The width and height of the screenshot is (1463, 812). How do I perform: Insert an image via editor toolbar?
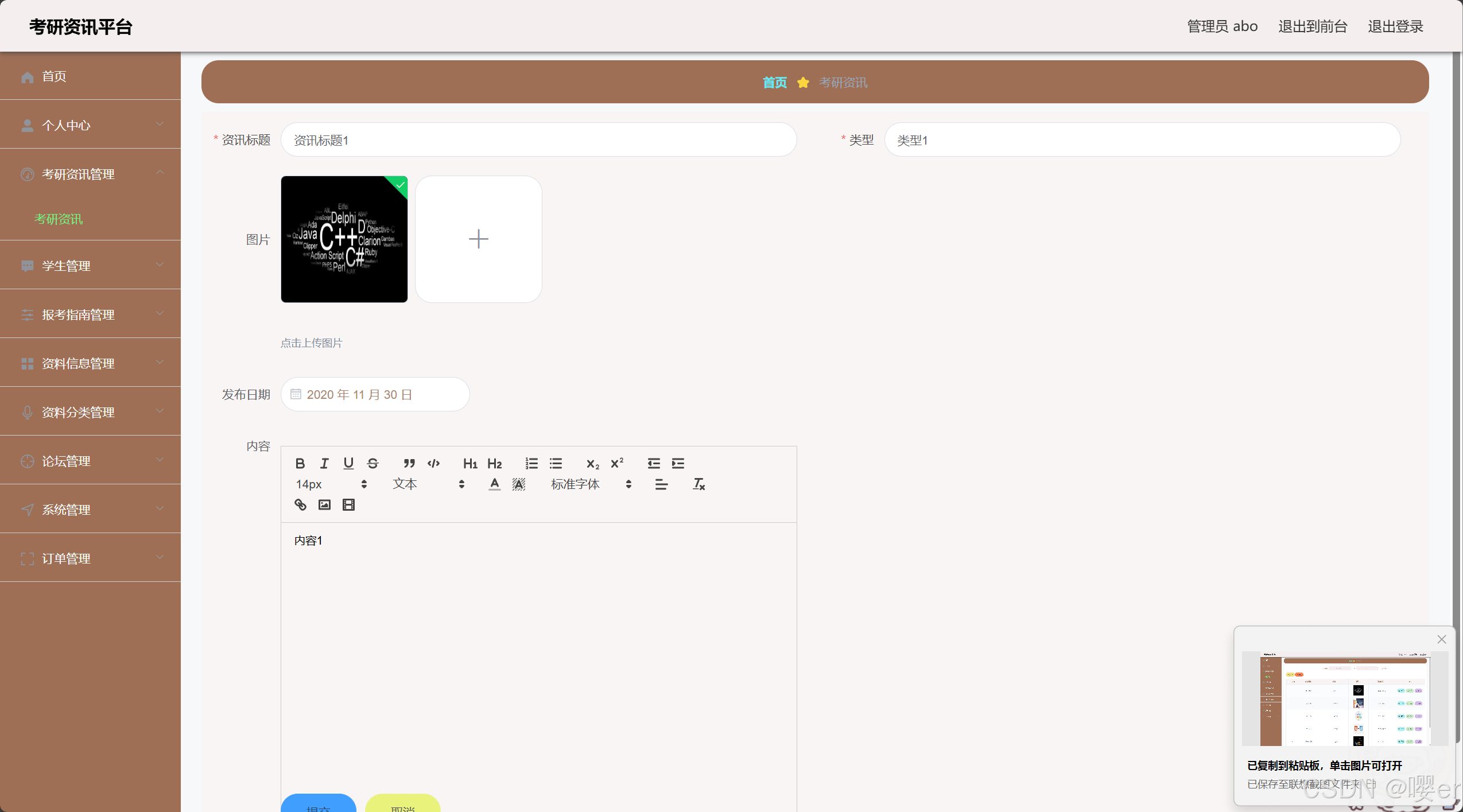[x=324, y=504]
